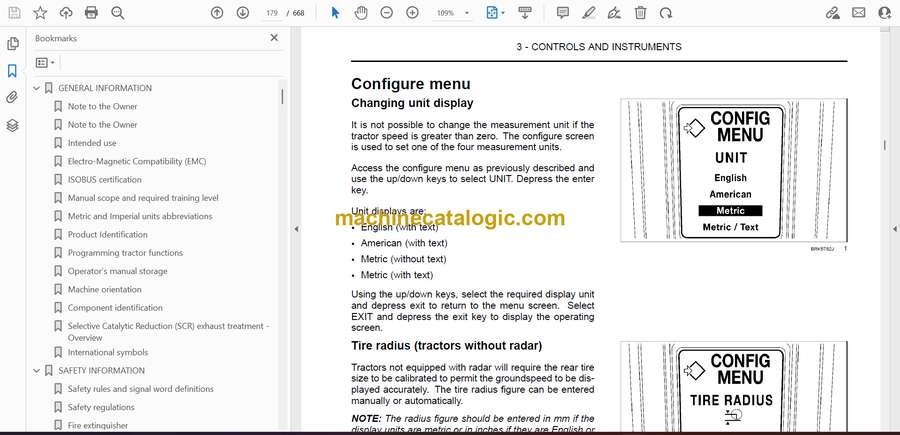Image resolution: width=900 pixels, height=435 pixels.
Task: Click the TIRE RADIUS figure
Action: (x=734, y=386)
